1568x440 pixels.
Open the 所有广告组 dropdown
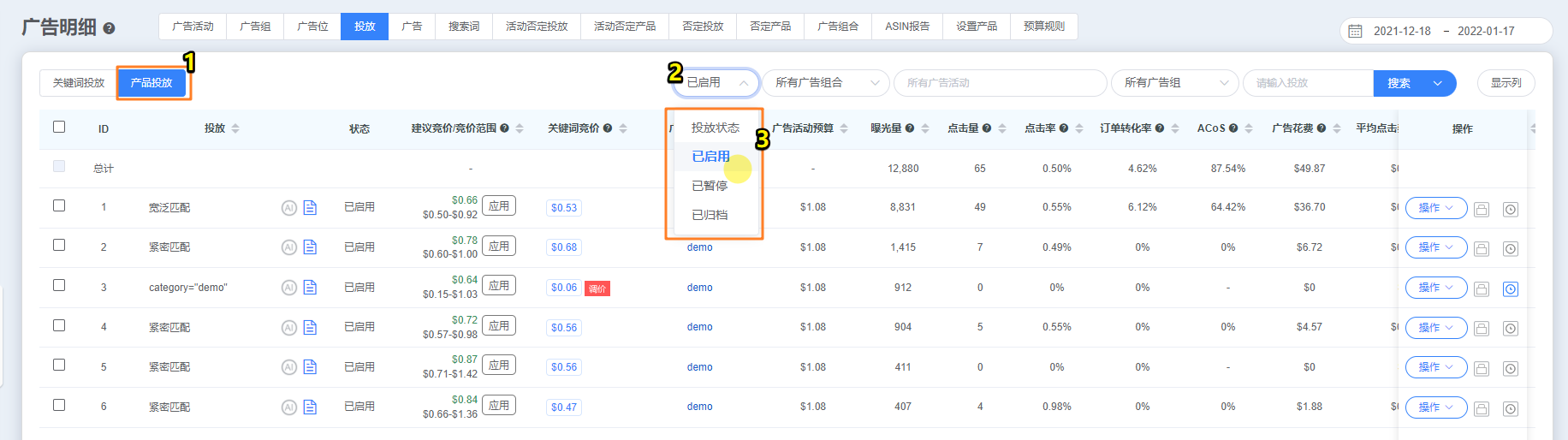[x=1174, y=83]
